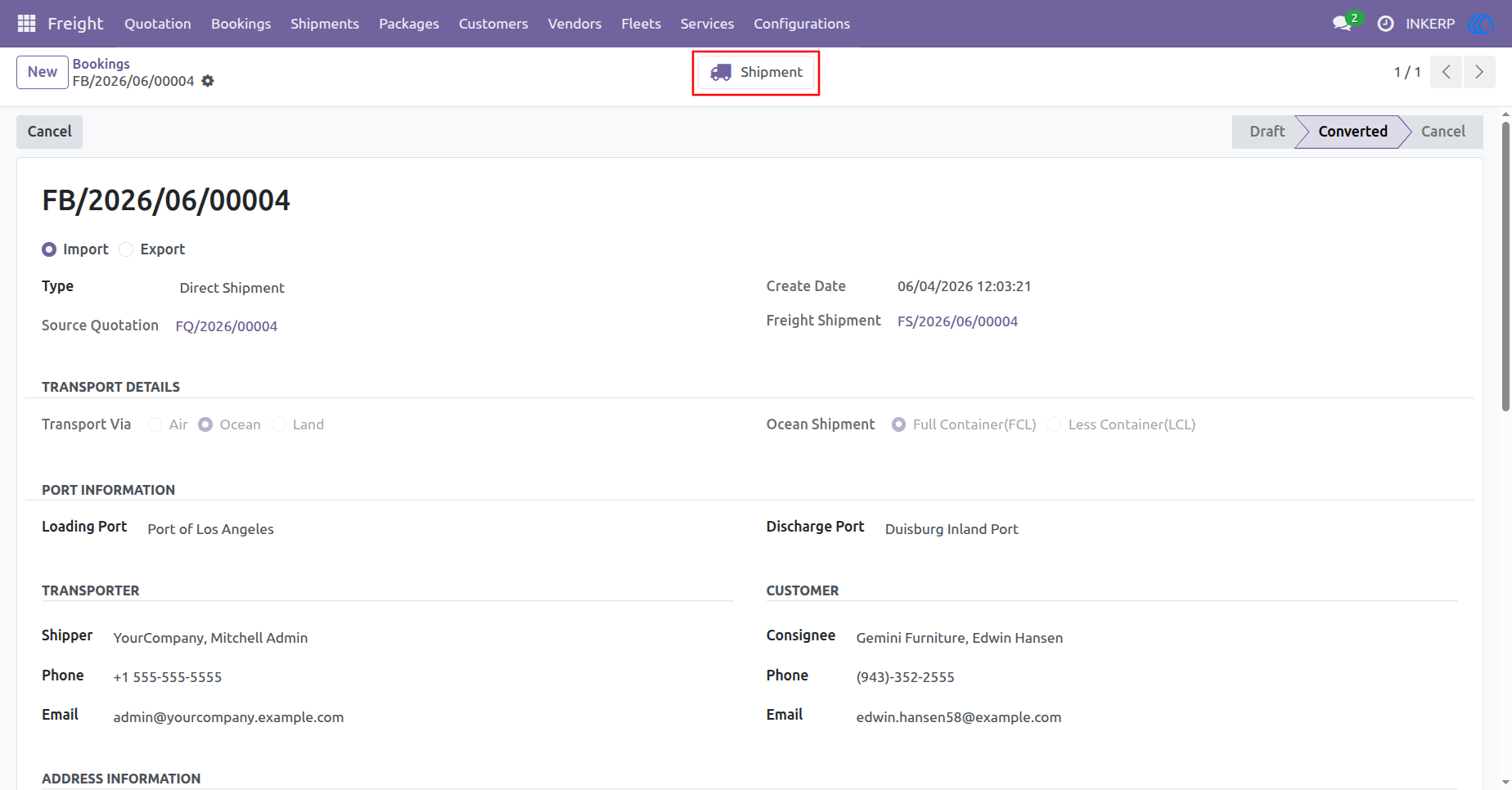Go to the next record arrow
The height and width of the screenshot is (790, 1512).
click(x=1479, y=72)
